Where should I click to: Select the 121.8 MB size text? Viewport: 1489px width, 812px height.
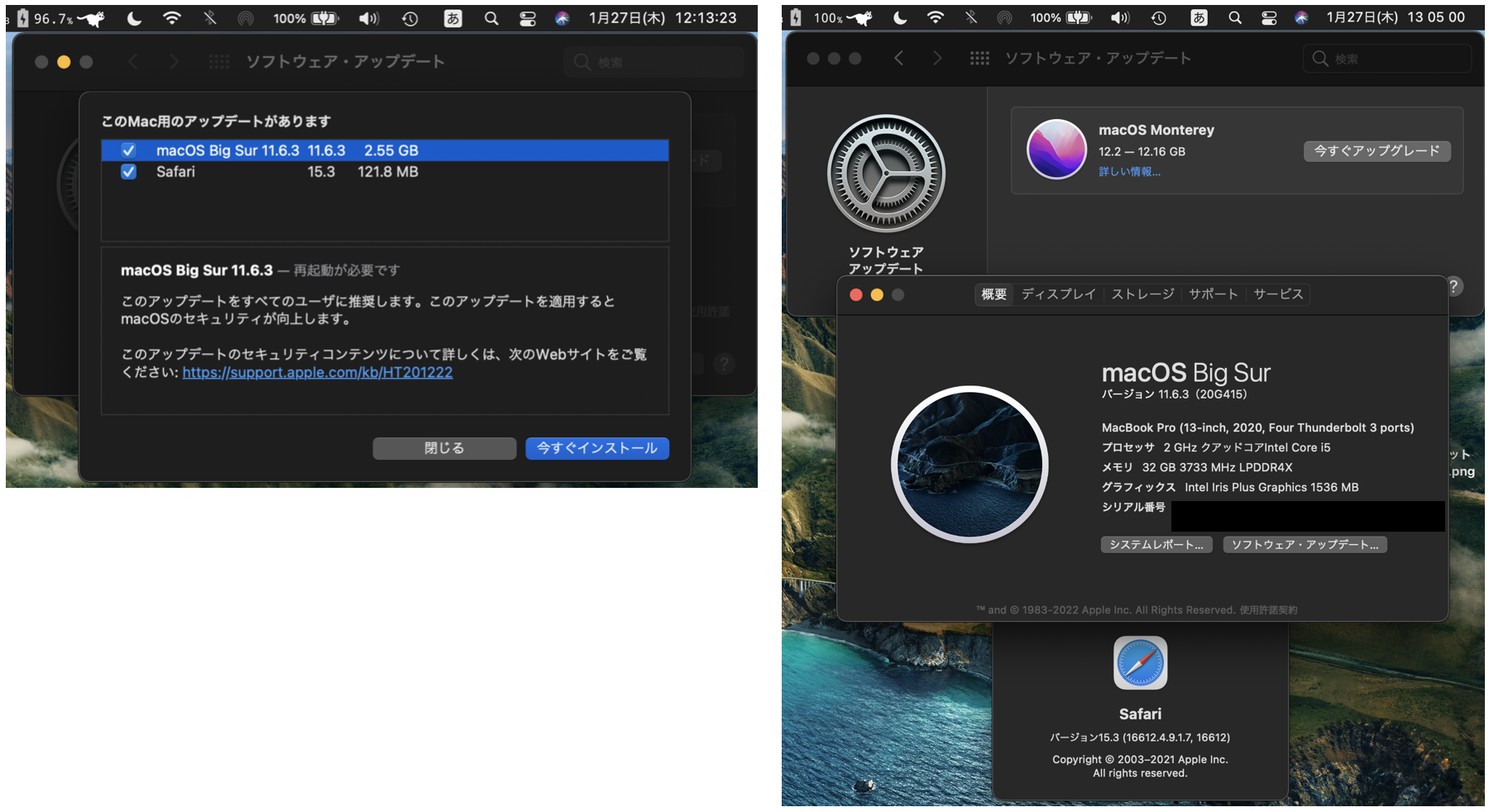(388, 172)
